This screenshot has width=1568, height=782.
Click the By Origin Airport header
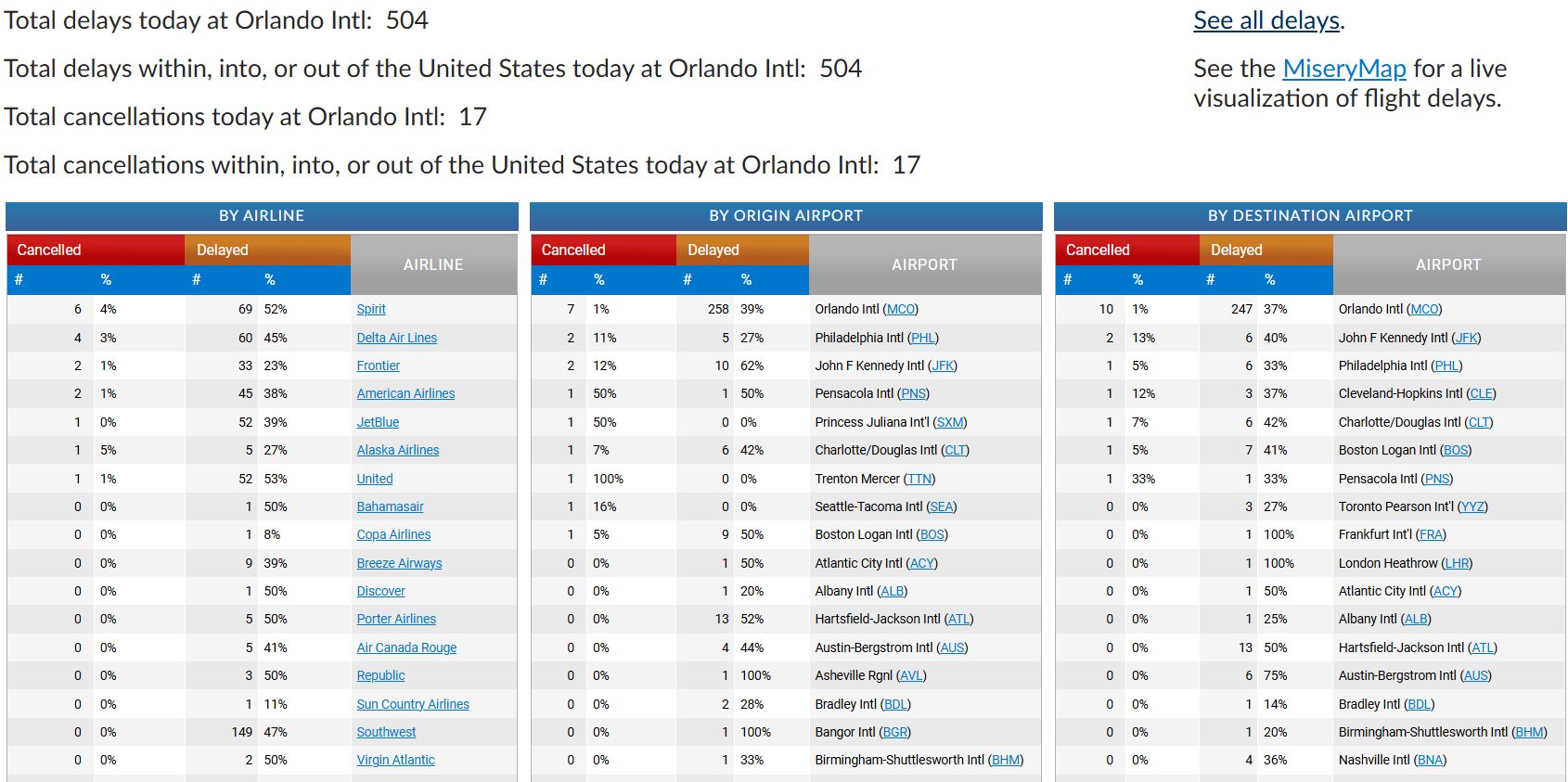coord(786,215)
